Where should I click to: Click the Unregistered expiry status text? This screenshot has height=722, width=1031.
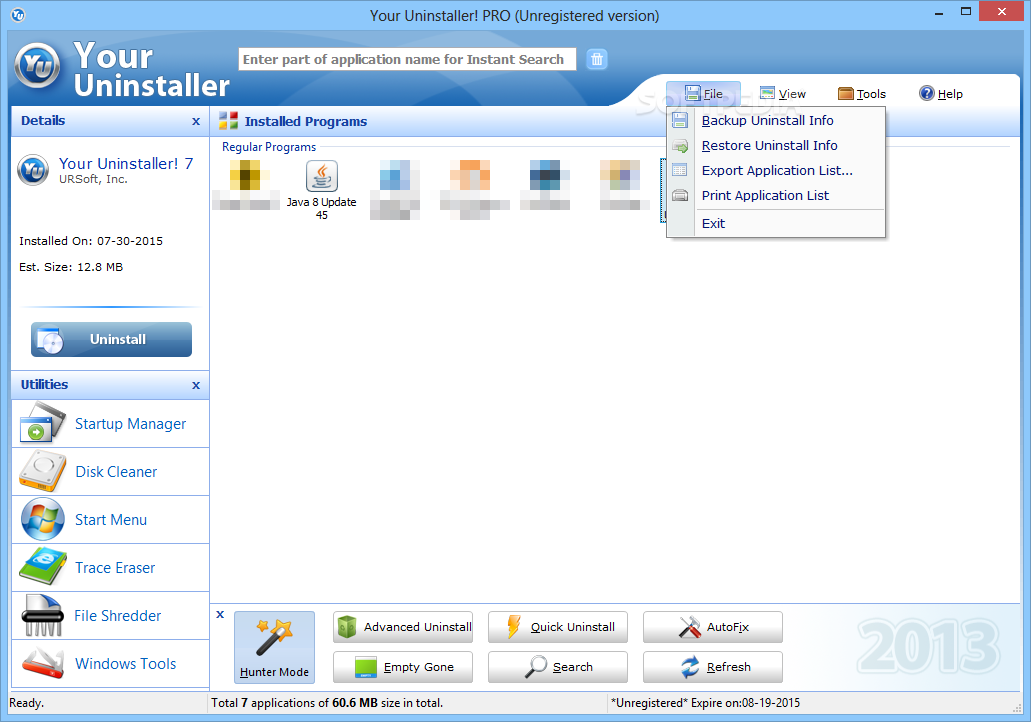click(705, 703)
